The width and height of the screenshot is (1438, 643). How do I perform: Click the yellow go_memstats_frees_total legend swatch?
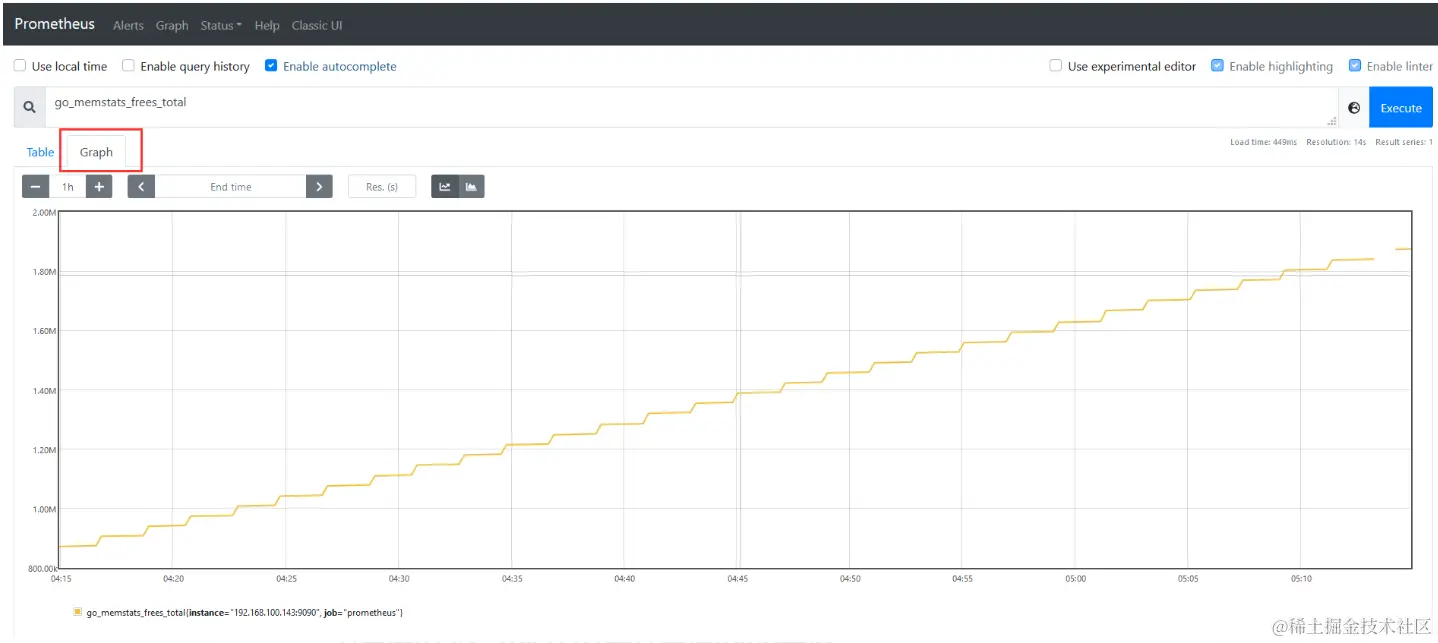78,611
